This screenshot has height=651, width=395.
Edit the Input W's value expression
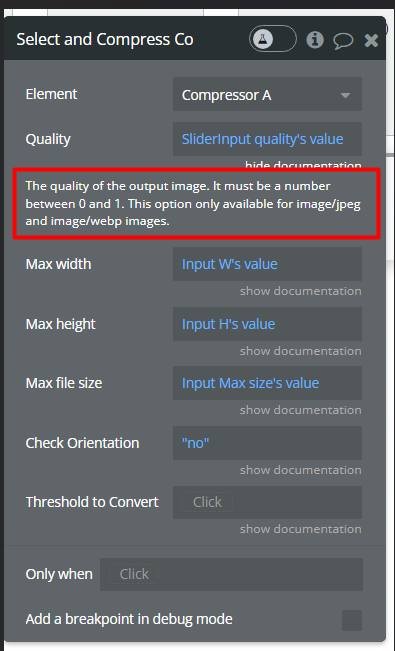click(267, 264)
